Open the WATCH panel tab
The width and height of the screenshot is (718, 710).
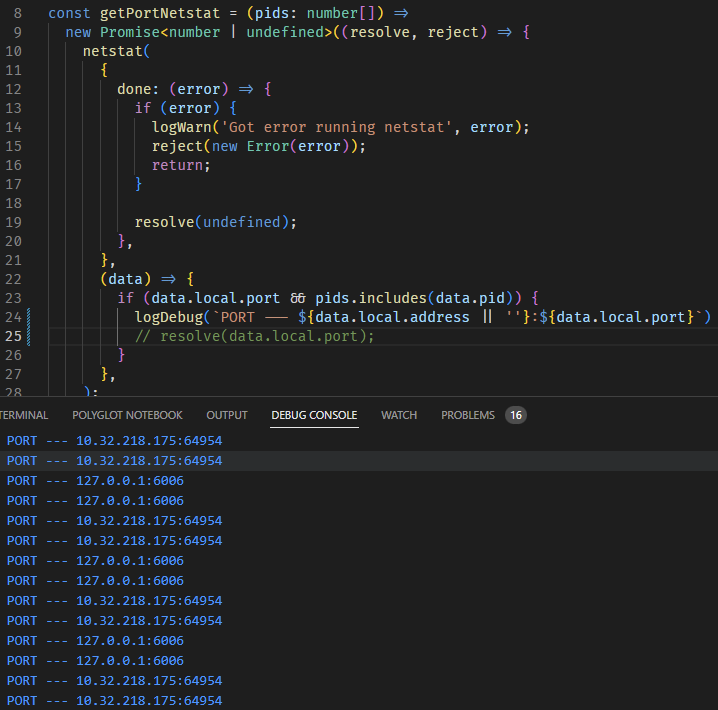(x=399, y=415)
